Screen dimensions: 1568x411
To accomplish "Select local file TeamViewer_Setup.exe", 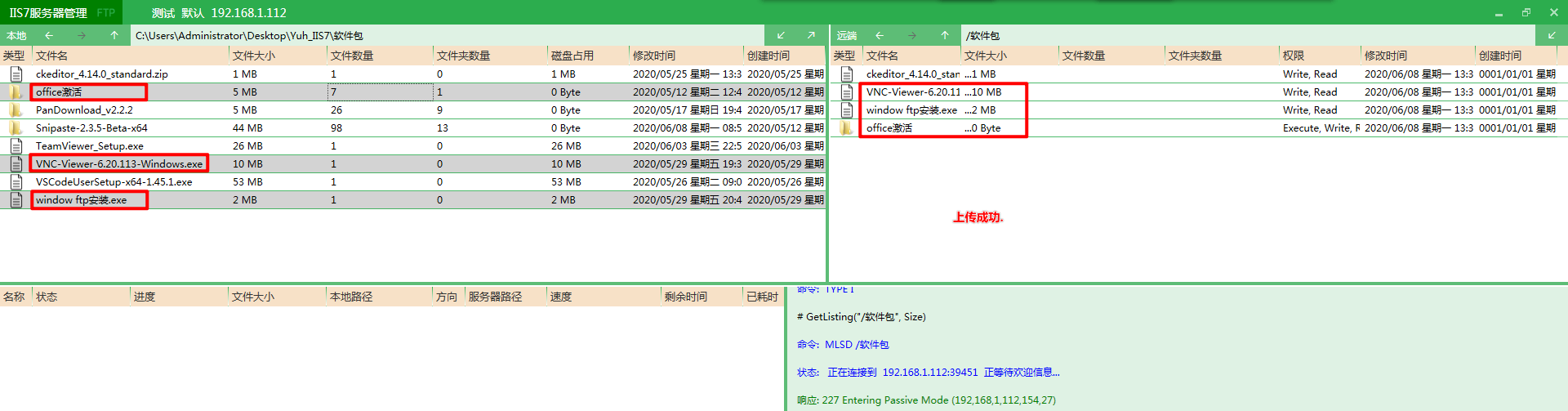I will coord(90,145).
